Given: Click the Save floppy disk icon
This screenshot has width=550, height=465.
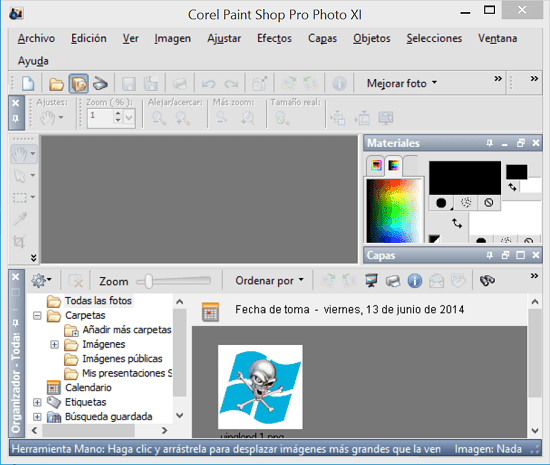Looking at the screenshot, I should click(129, 84).
